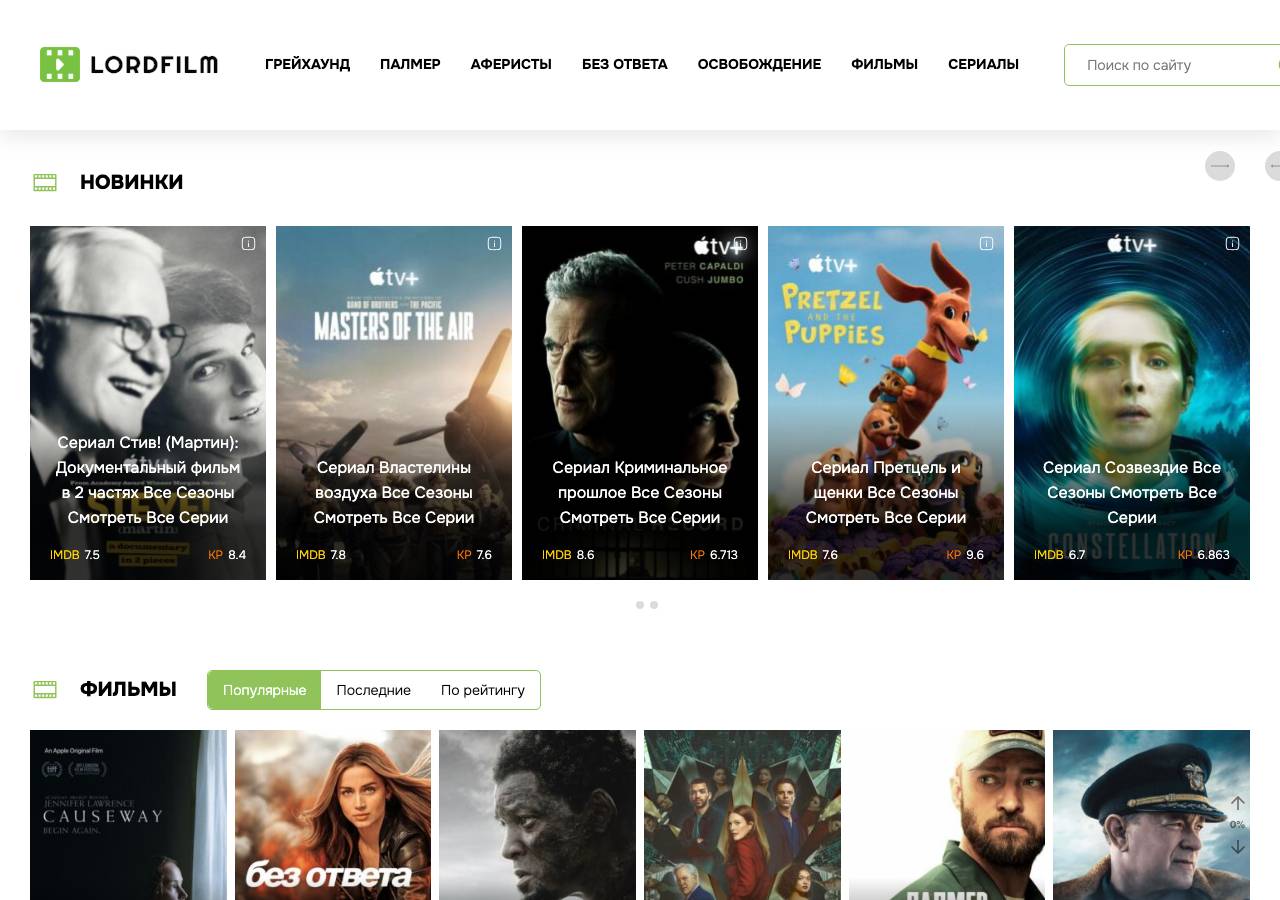Open the Палмер movie poster
This screenshot has height=900, width=1280.
(947, 815)
